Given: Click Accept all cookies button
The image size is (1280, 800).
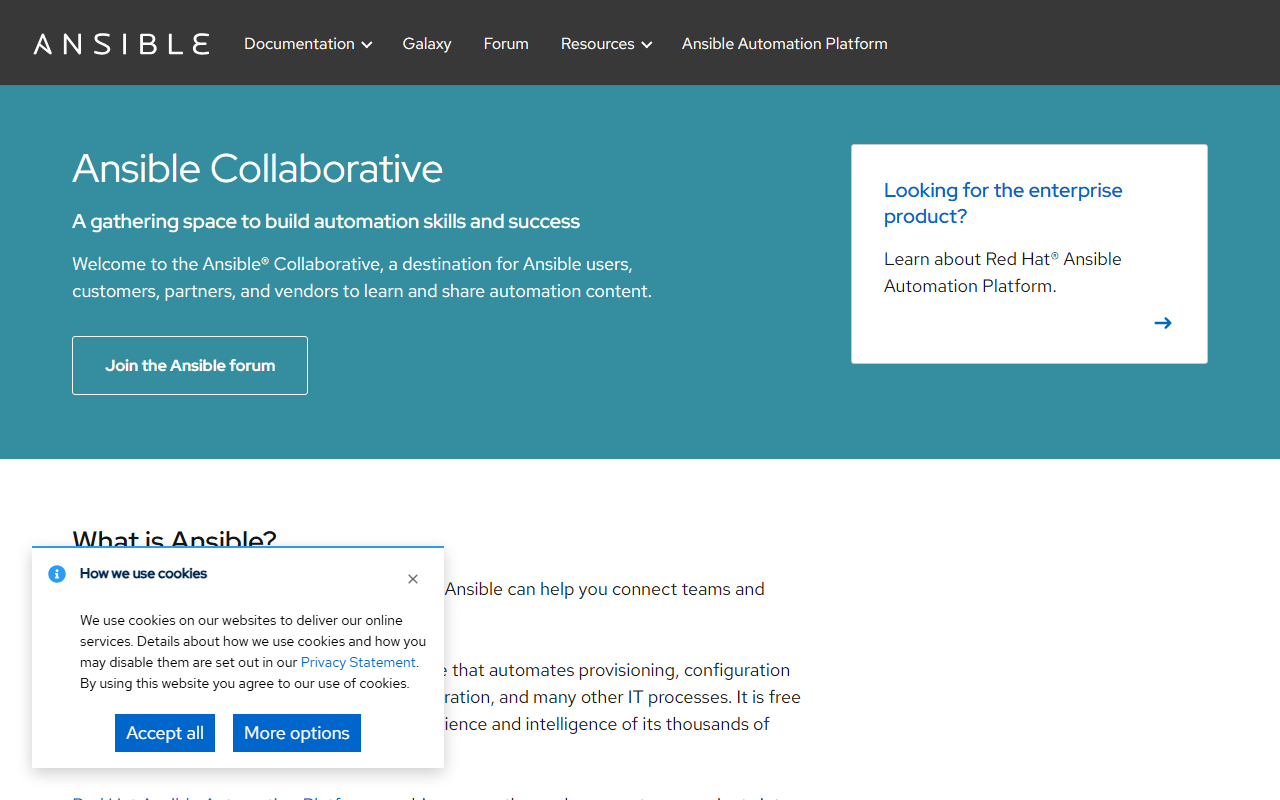Looking at the screenshot, I should coord(165,733).
